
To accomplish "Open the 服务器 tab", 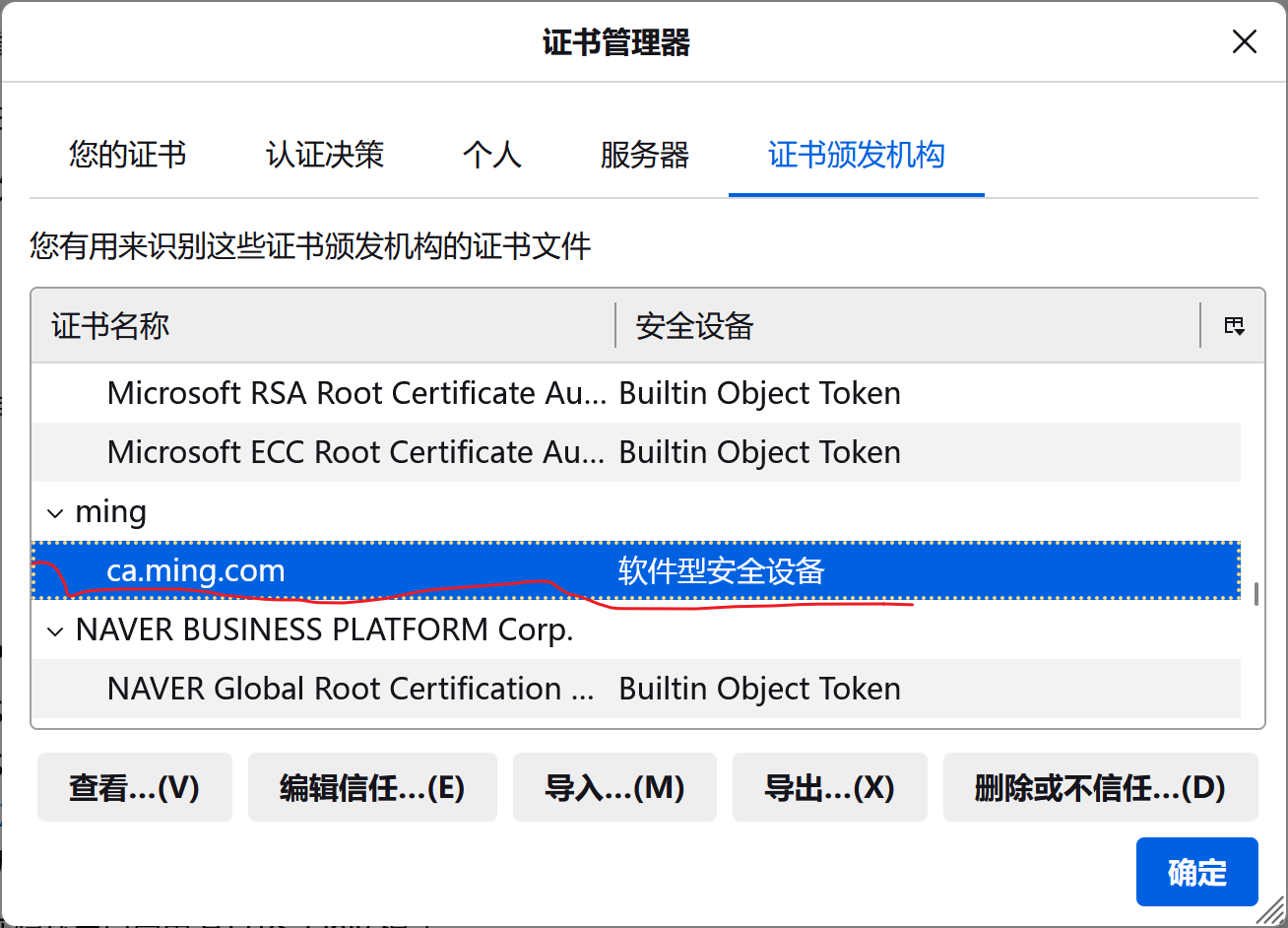I will (644, 155).
